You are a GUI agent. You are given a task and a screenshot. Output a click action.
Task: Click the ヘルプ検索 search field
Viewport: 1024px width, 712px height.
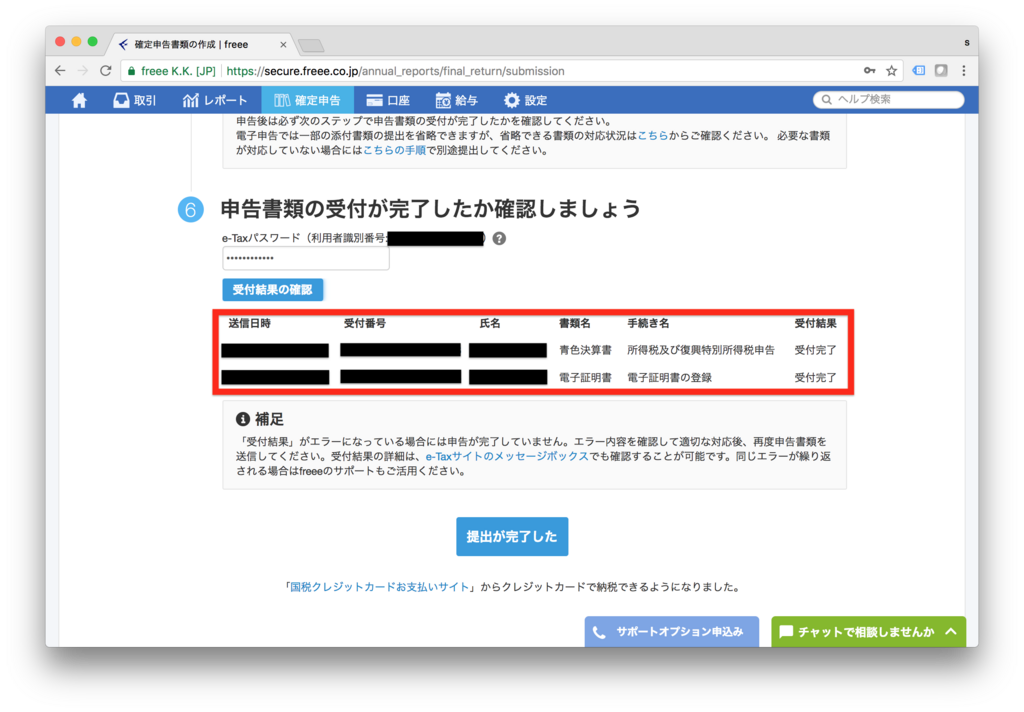pyautogui.click(x=889, y=99)
